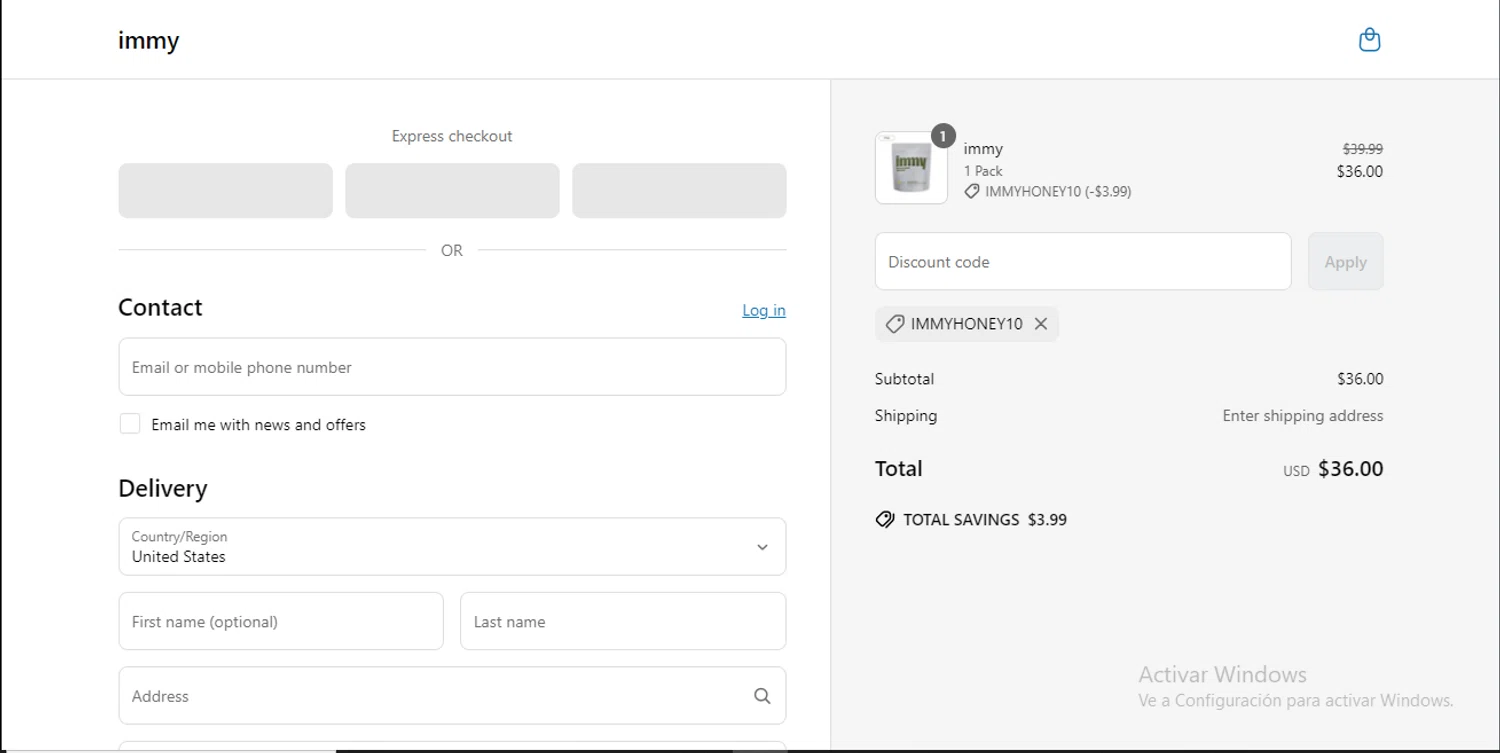Image resolution: width=1500 pixels, height=753 pixels.
Task: Focus the Email or mobile phone number field
Action: (x=452, y=367)
